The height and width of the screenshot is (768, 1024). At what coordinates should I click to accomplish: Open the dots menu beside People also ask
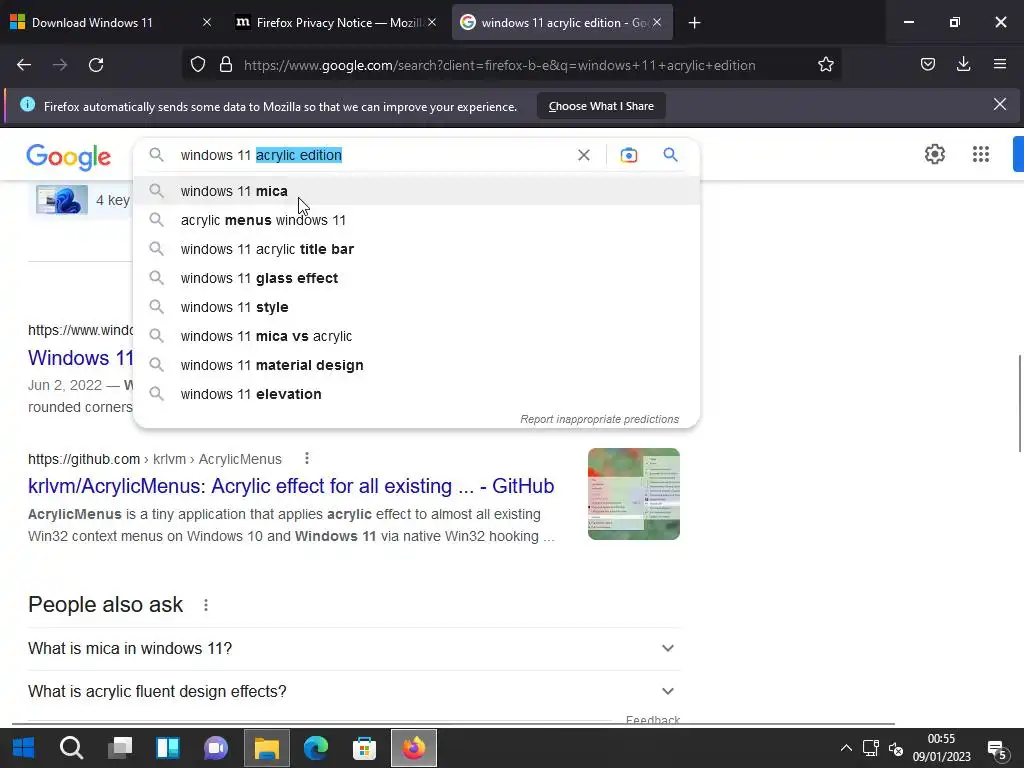click(206, 605)
